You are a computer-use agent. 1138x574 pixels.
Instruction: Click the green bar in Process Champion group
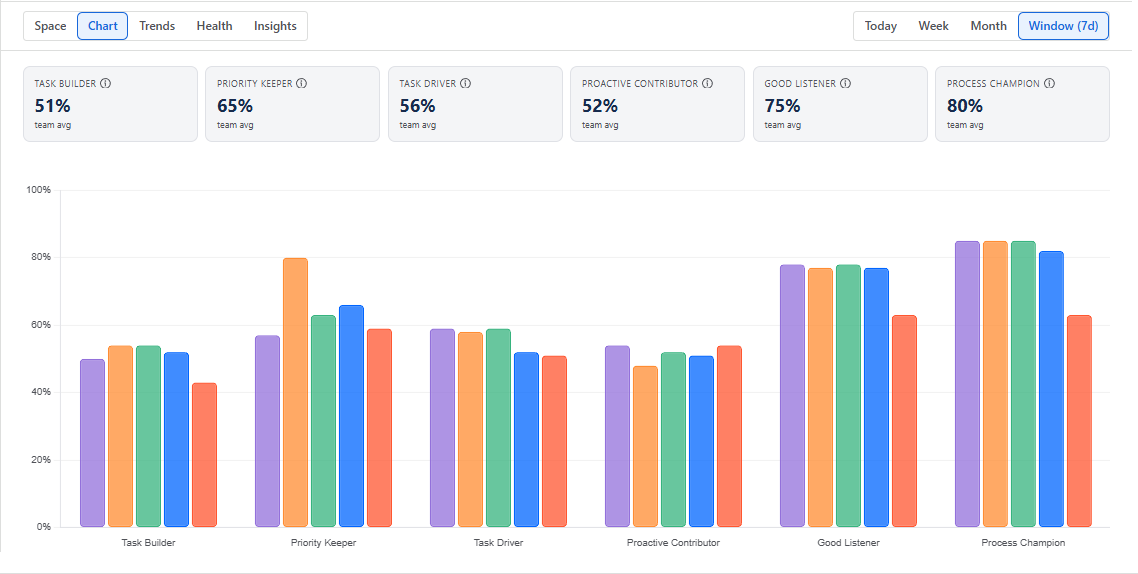point(1023,384)
